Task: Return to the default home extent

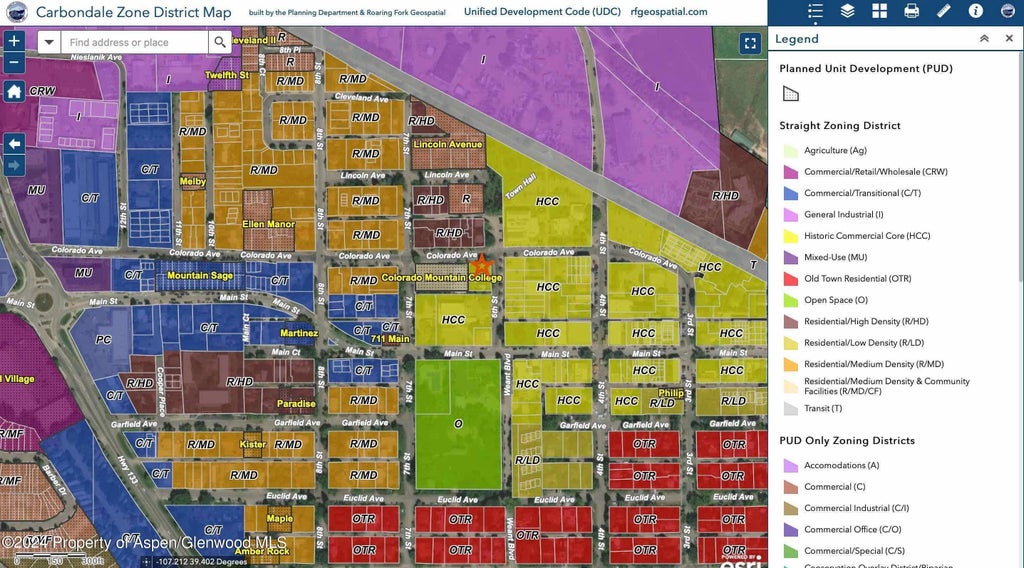Action: pos(14,91)
